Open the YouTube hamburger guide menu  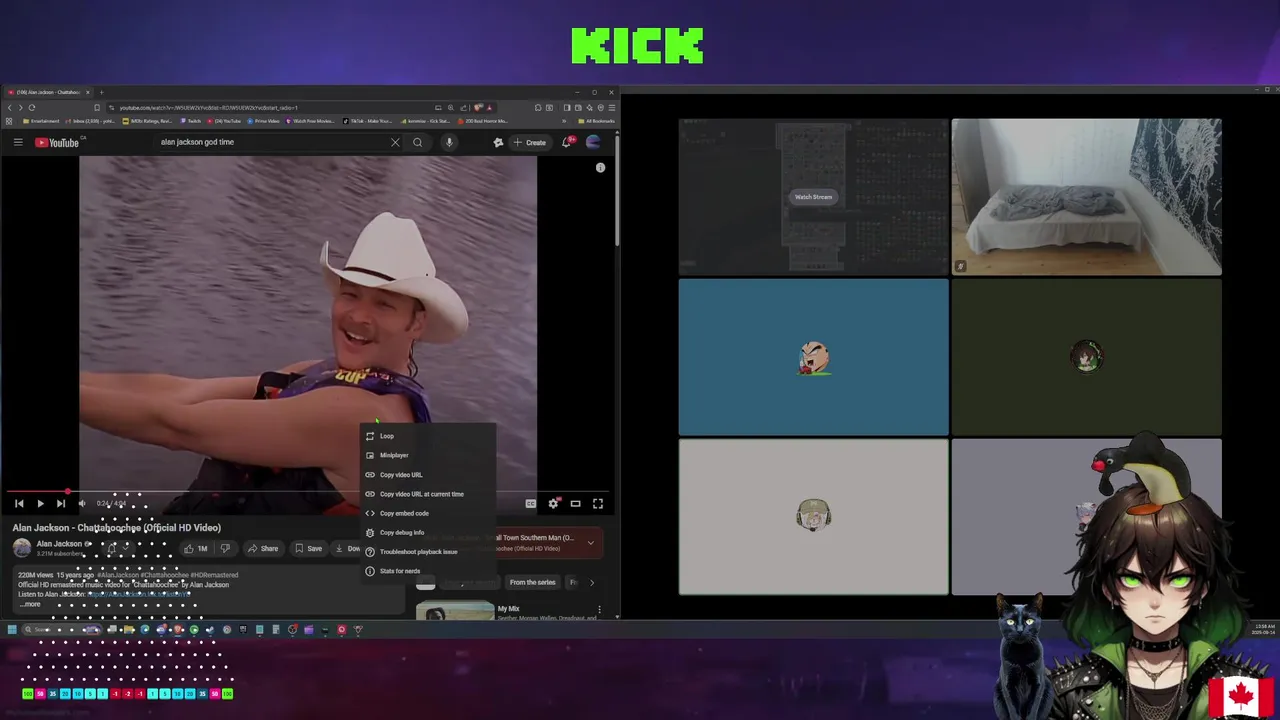pos(18,142)
